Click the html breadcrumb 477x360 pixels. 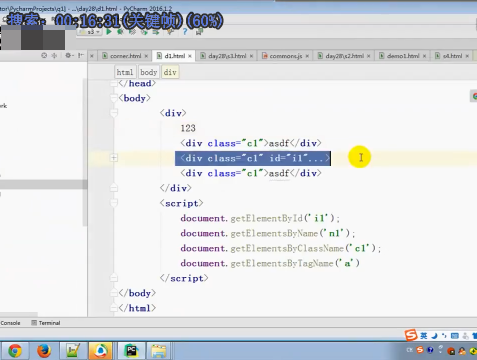[125, 72]
